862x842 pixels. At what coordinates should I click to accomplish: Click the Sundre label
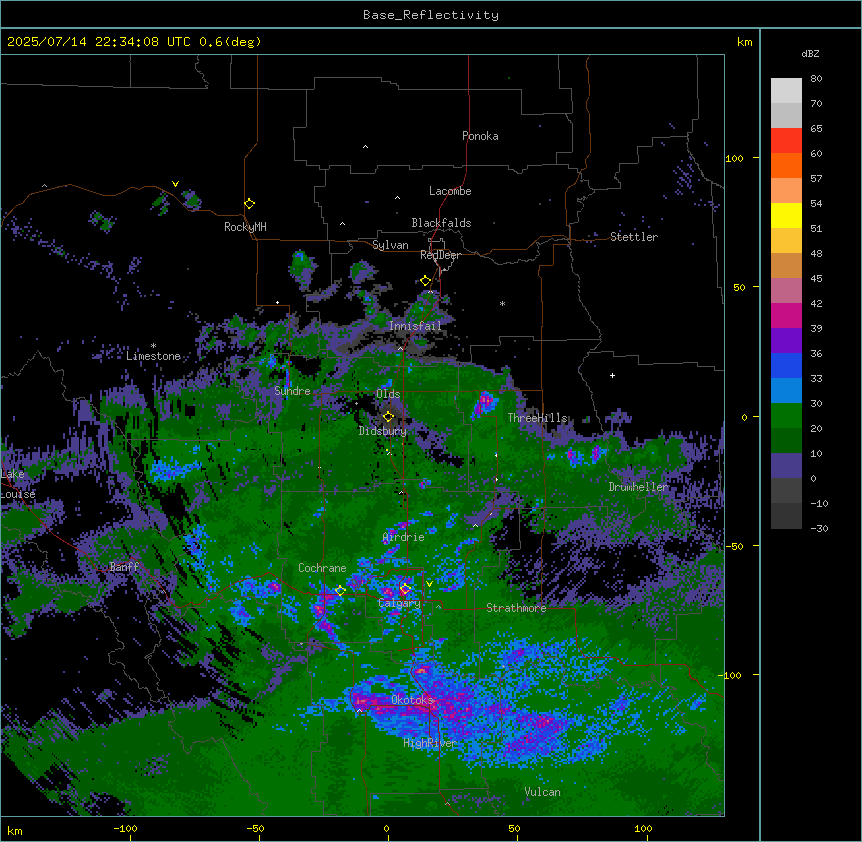tap(292, 391)
